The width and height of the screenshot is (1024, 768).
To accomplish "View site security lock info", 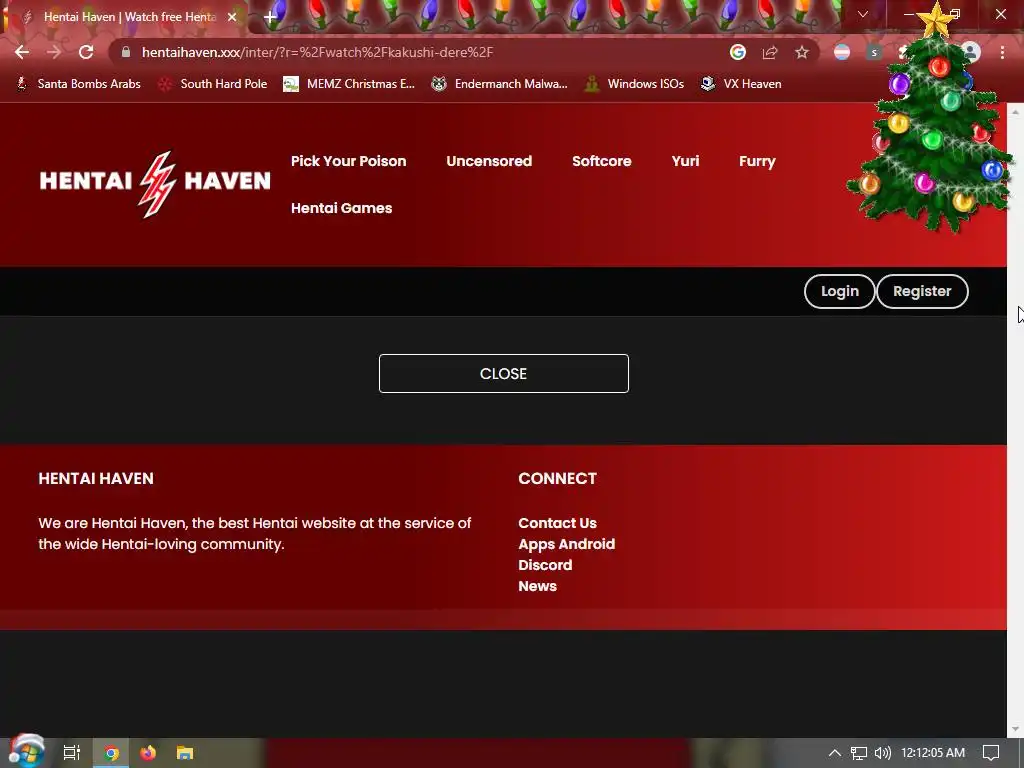I will [126, 52].
